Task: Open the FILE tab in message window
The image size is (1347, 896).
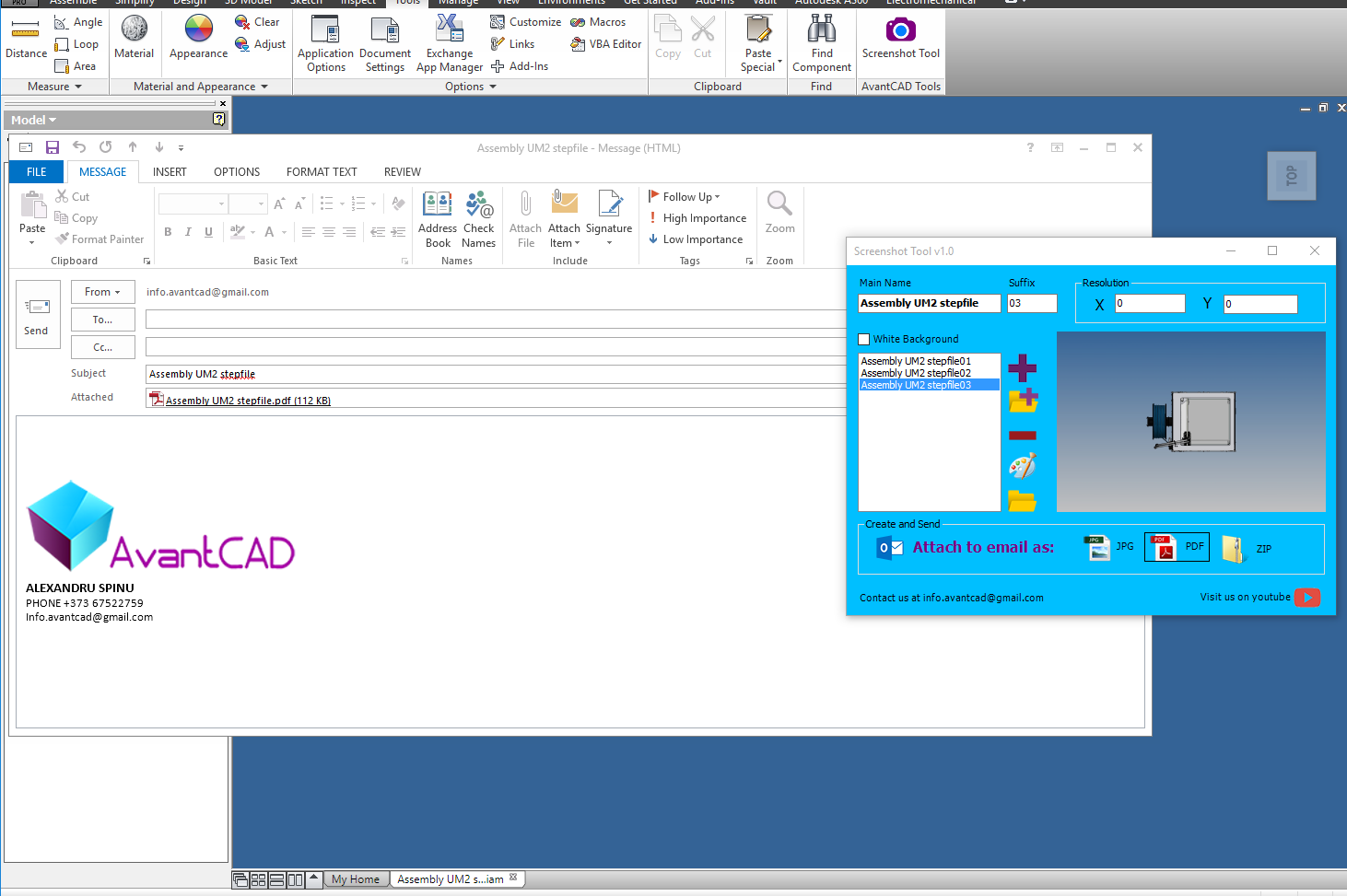Action: pyautogui.click(x=37, y=172)
